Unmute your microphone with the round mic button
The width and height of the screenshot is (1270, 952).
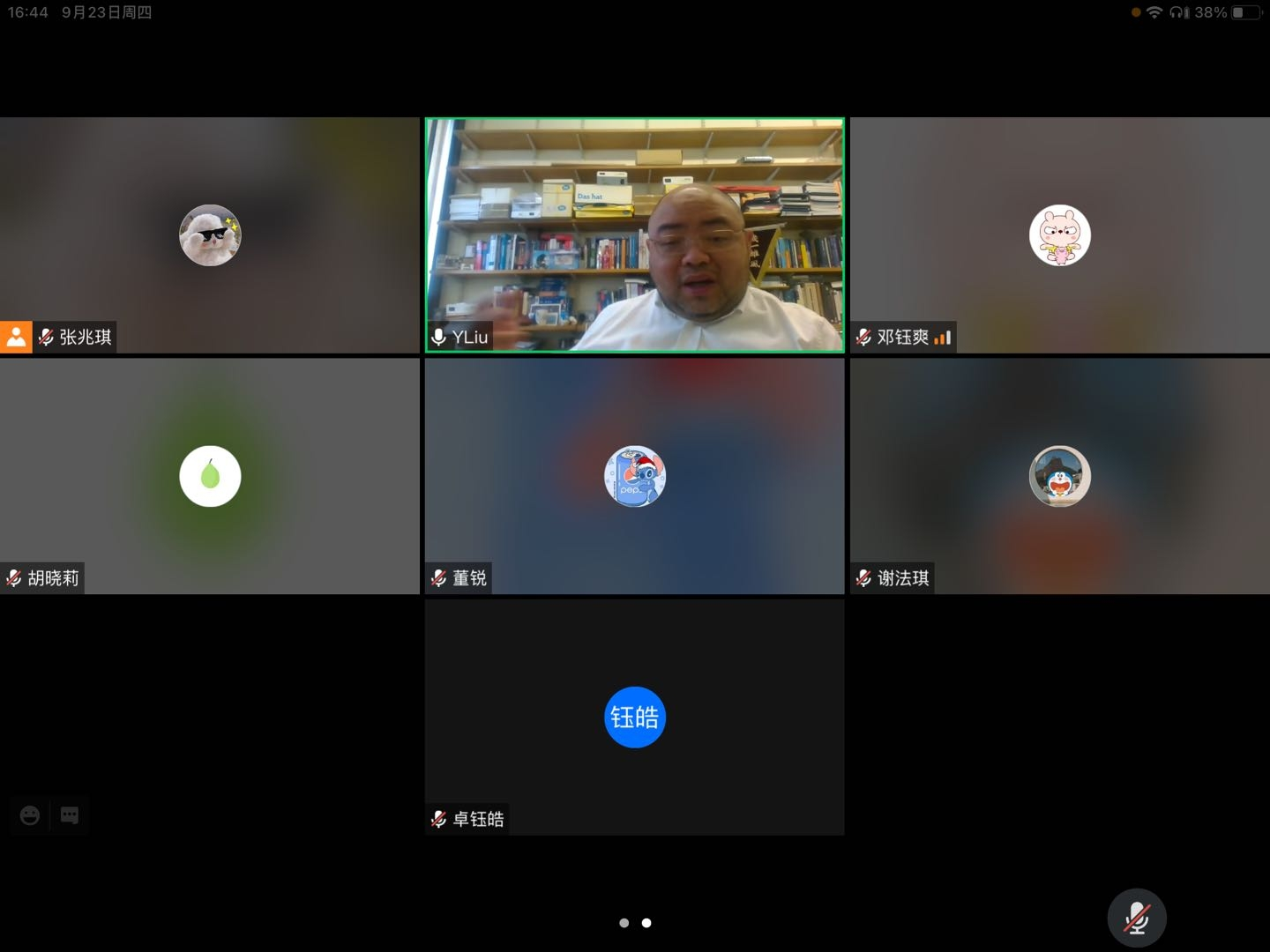[1136, 918]
